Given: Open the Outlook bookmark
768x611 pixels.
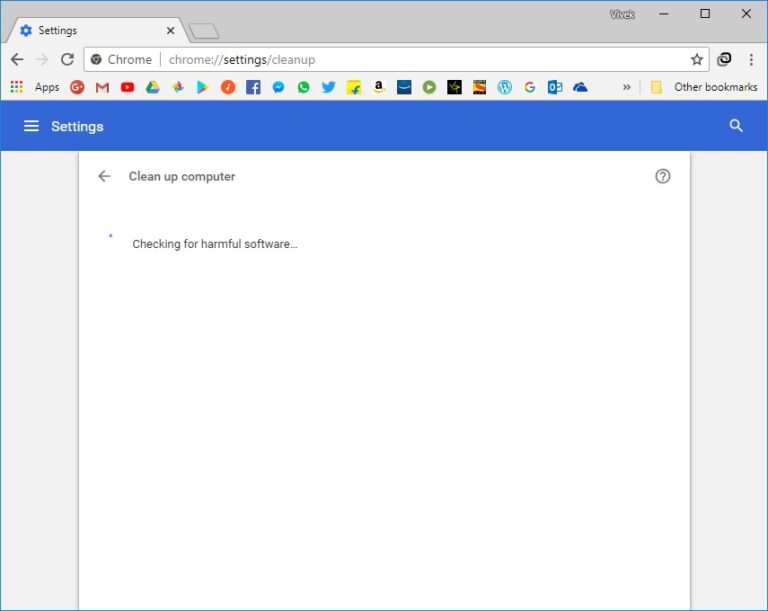Looking at the screenshot, I should [x=555, y=87].
